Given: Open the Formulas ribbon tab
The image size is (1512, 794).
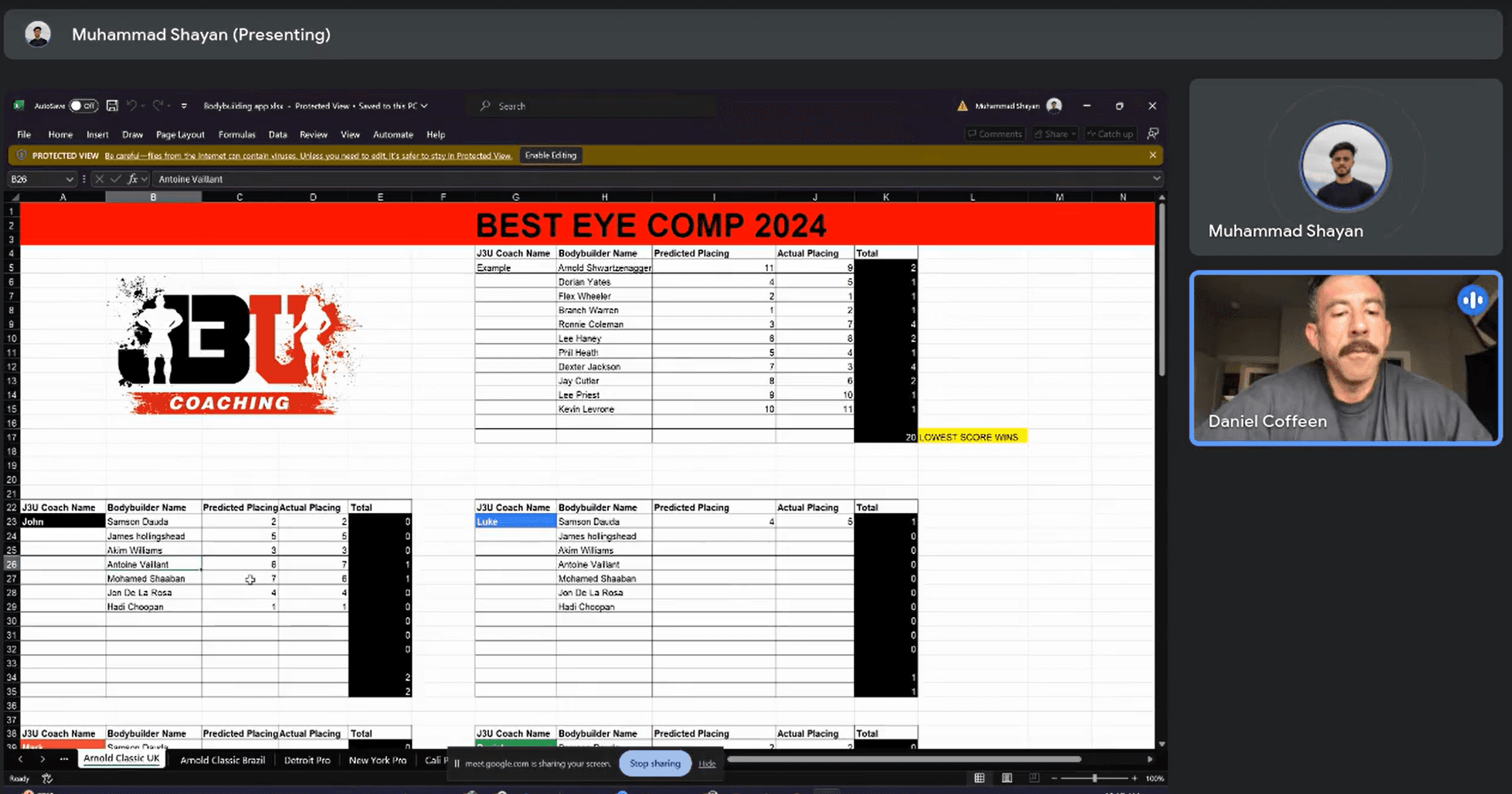Looking at the screenshot, I should (x=236, y=134).
